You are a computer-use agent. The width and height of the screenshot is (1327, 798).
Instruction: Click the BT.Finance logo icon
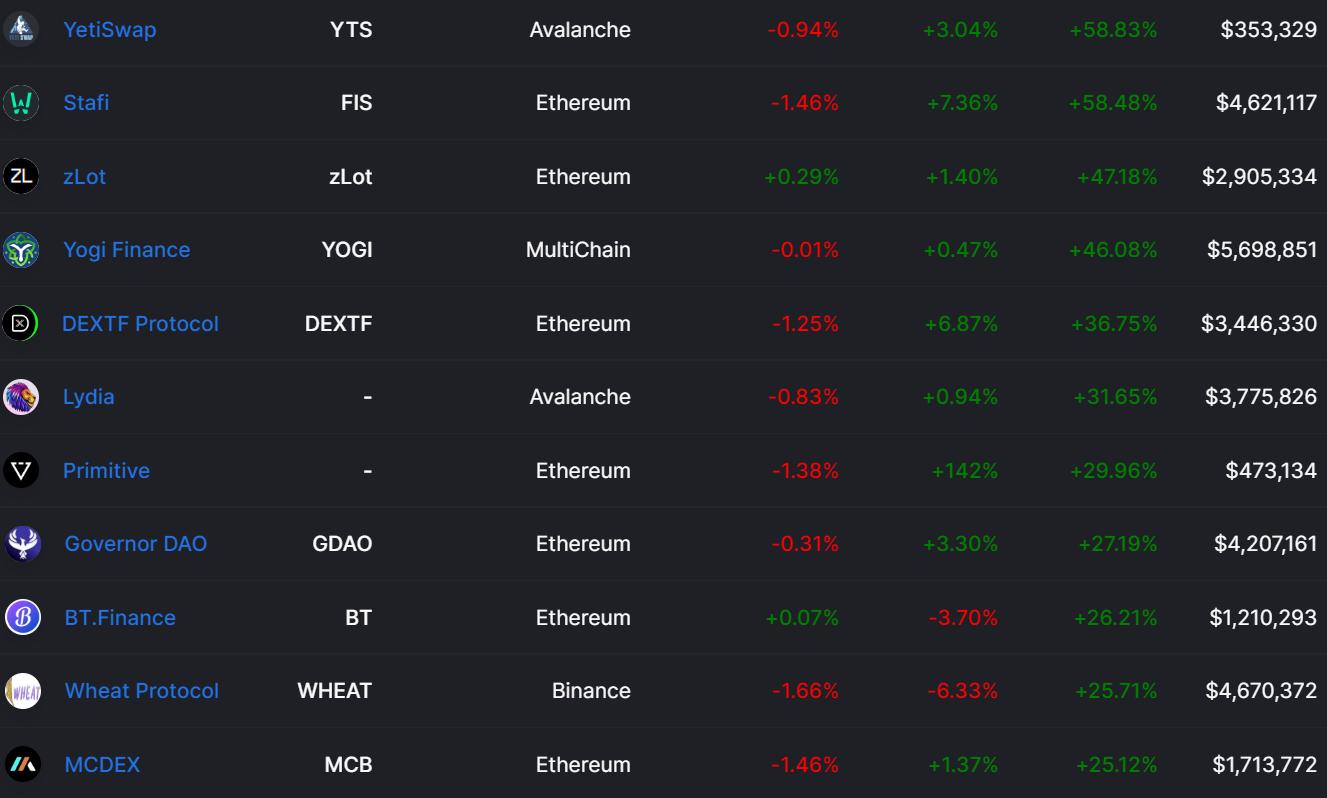tap(23, 618)
